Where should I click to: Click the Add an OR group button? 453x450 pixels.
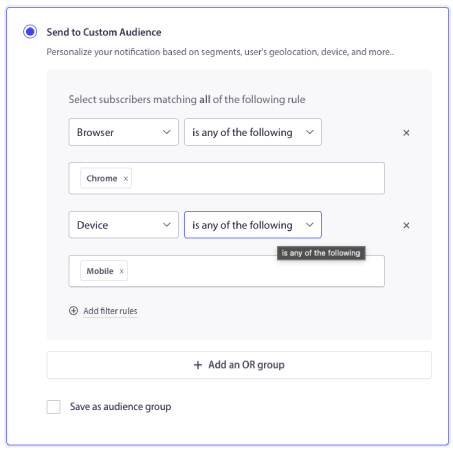tap(239, 365)
